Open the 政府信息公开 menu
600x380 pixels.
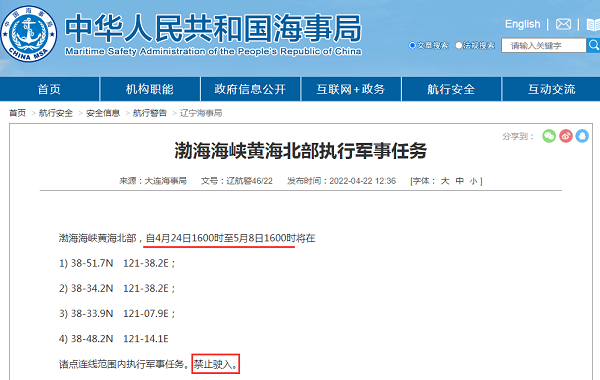coord(250,89)
